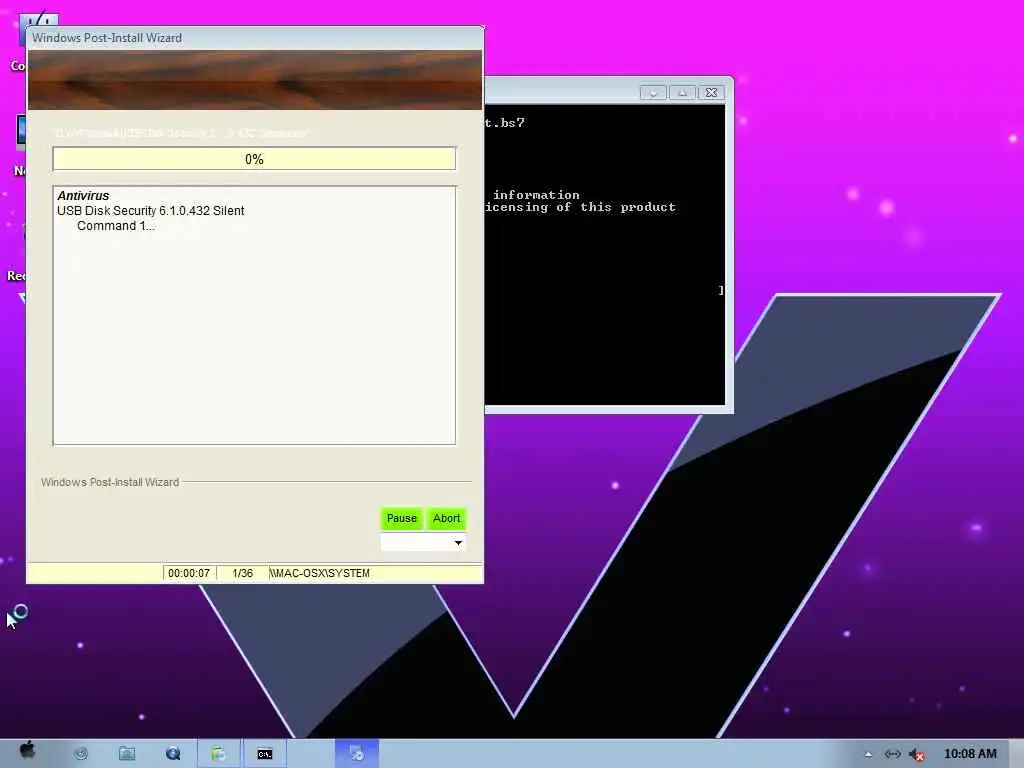Click the Windows Post-Install Wizard title bar
Image resolution: width=1024 pixels, height=768 pixels.
click(255, 38)
